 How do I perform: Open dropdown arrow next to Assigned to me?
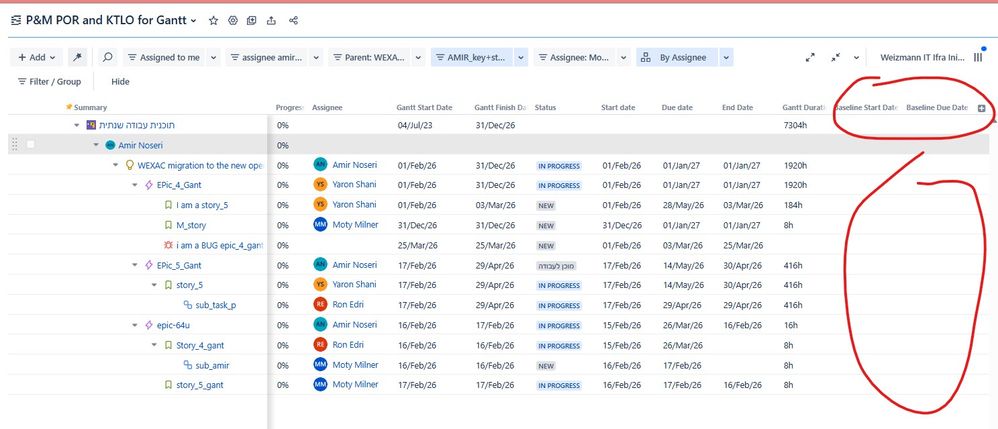214,57
